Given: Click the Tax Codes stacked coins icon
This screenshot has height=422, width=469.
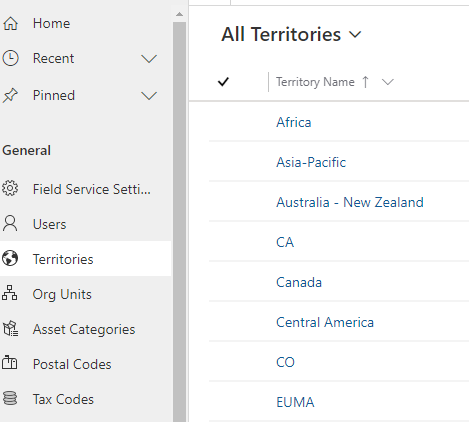Looking at the screenshot, I should (x=10, y=398).
